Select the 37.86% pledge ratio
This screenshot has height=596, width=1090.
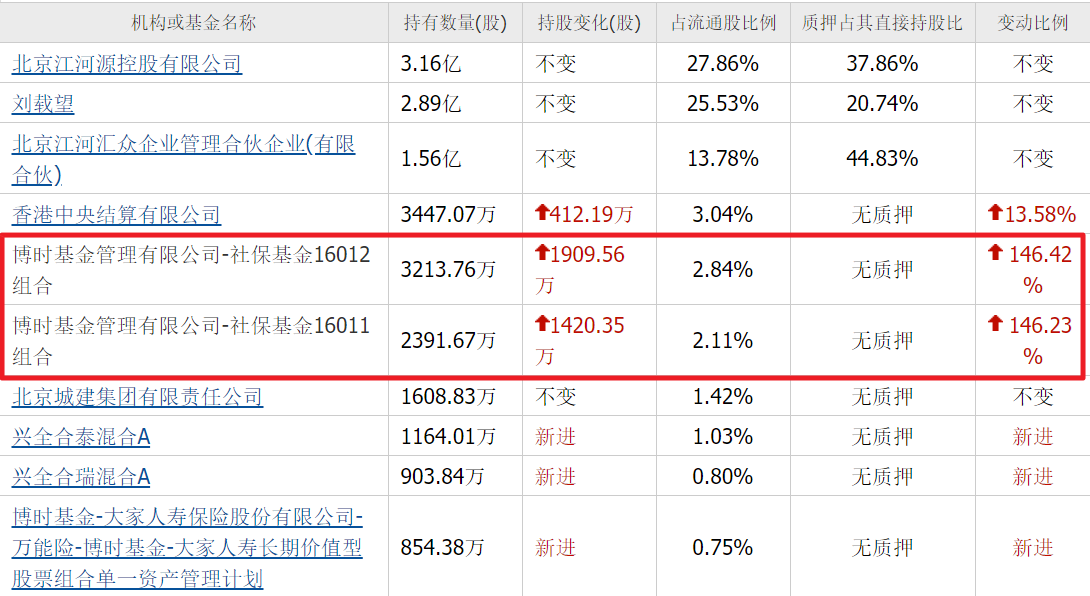882,64
